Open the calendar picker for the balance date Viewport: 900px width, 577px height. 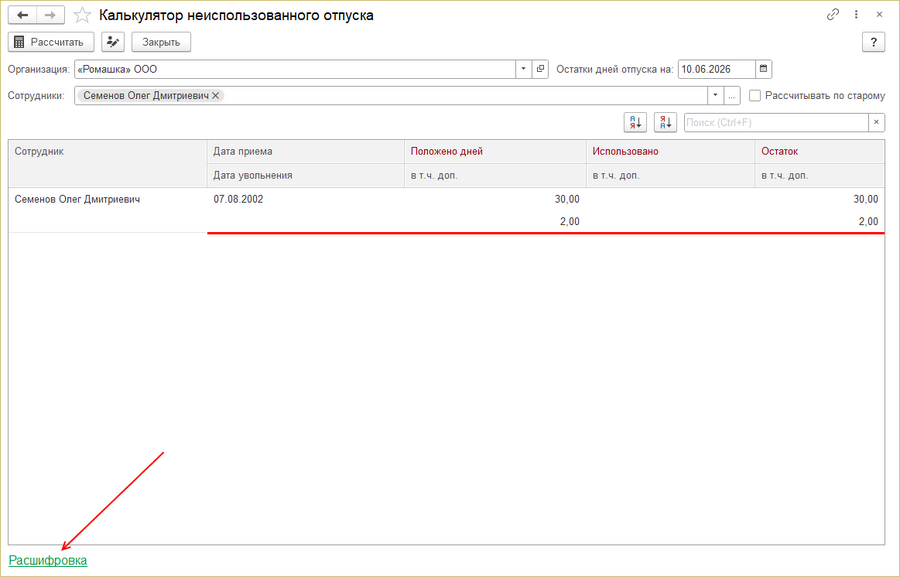click(x=763, y=69)
